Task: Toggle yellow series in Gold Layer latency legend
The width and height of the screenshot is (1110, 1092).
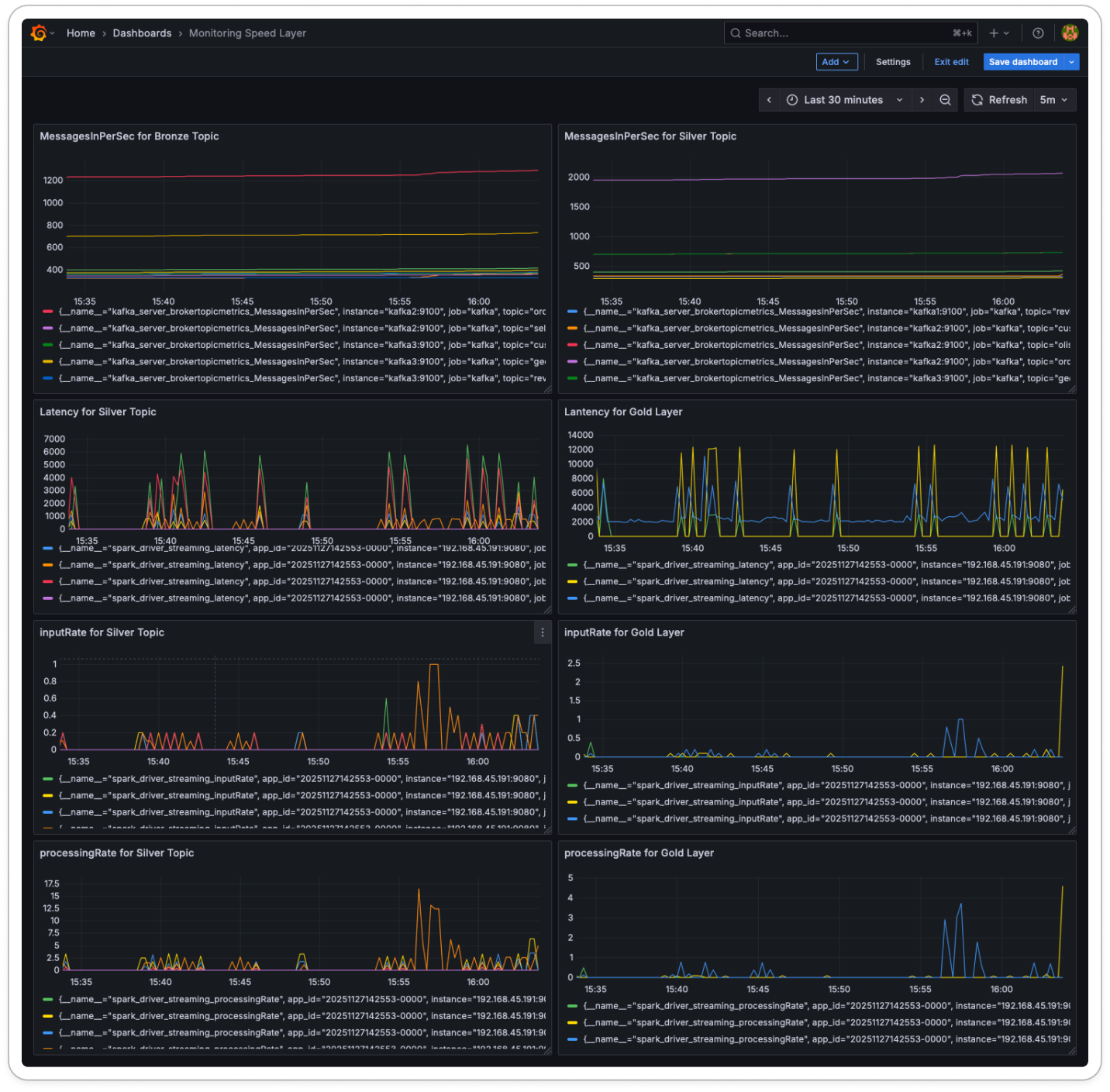Action: pos(573,581)
